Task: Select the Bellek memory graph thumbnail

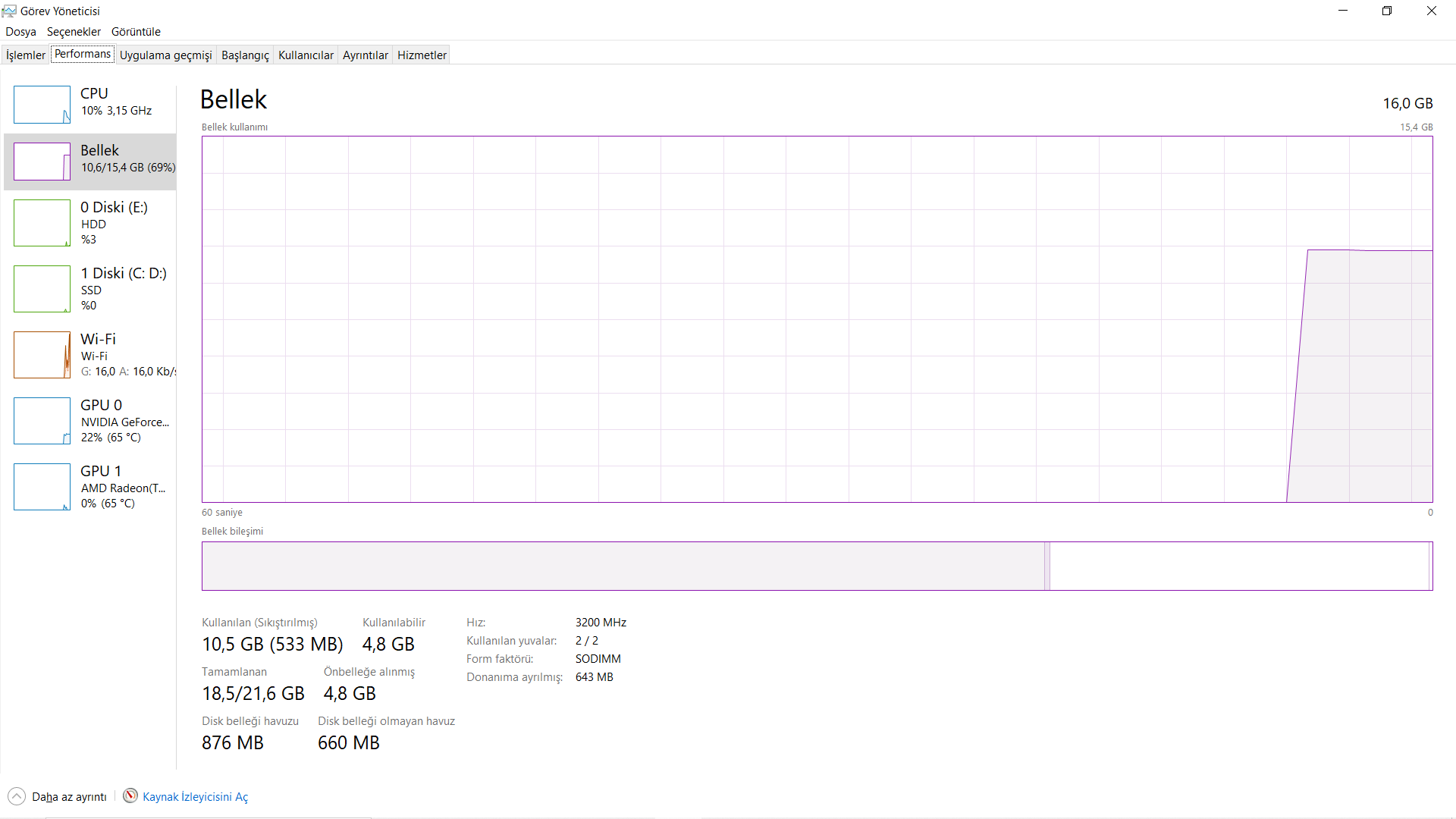Action: tap(42, 162)
